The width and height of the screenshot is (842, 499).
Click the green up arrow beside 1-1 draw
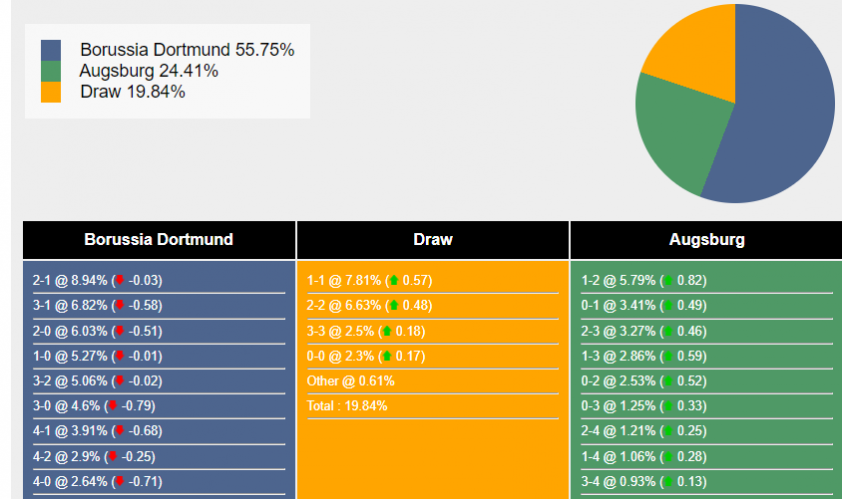394,280
